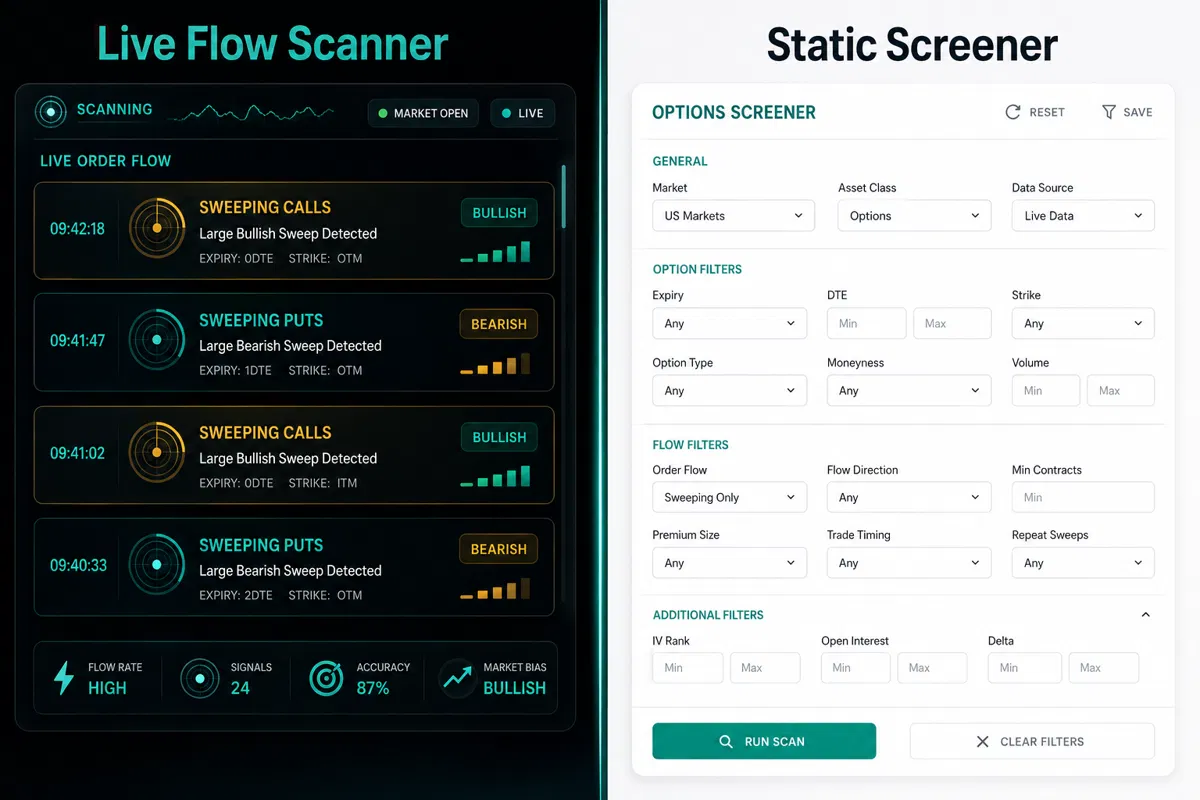Image resolution: width=1200 pixels, height=800 pixels.
Task: Click the 09:41:02 timestamp
Action: click(x=77, y=453)
